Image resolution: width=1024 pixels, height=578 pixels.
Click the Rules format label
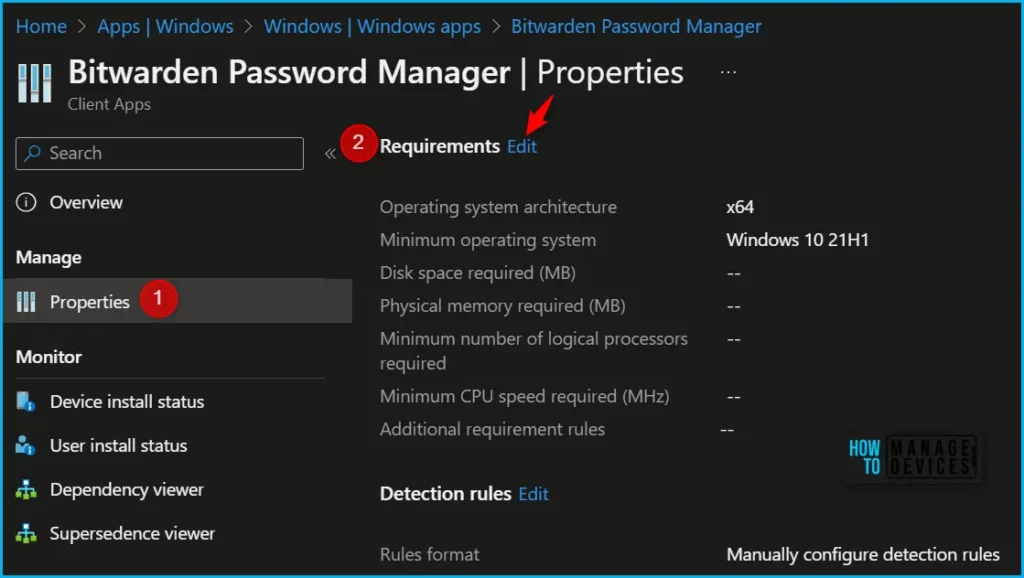point(430,554)
